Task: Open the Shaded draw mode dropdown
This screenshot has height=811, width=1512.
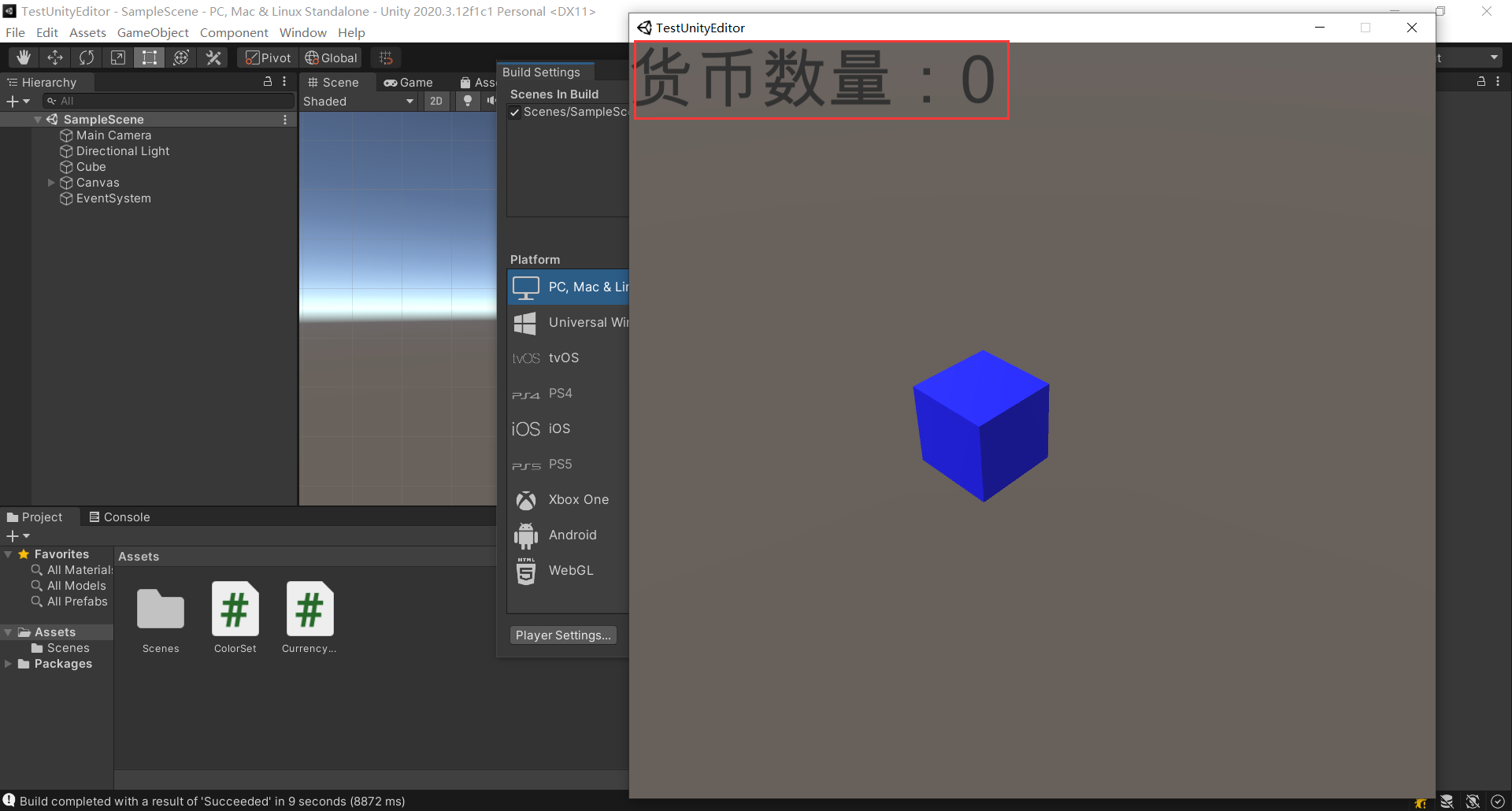Action: click(x=358, y=101)
